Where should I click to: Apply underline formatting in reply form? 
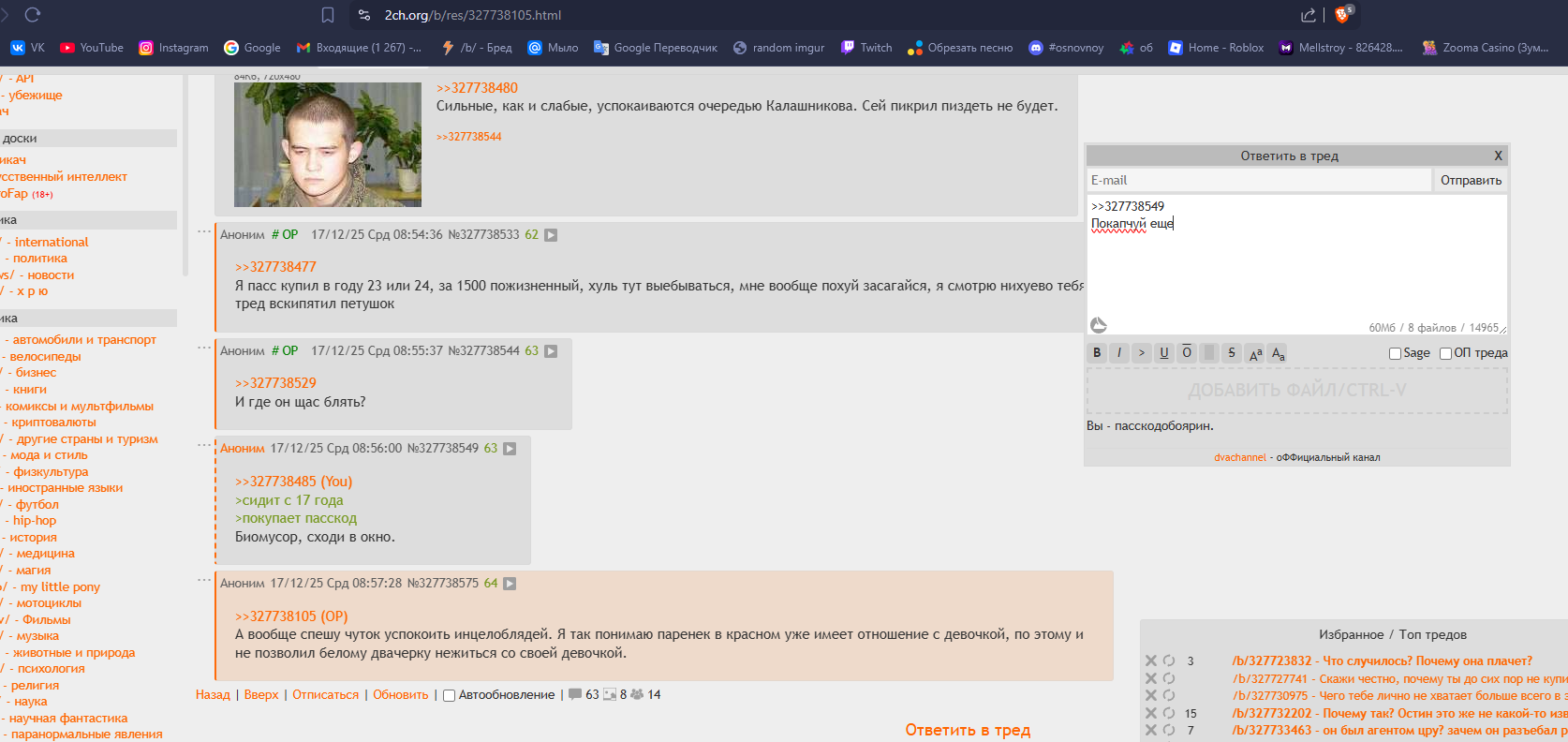pos(1164,353)
